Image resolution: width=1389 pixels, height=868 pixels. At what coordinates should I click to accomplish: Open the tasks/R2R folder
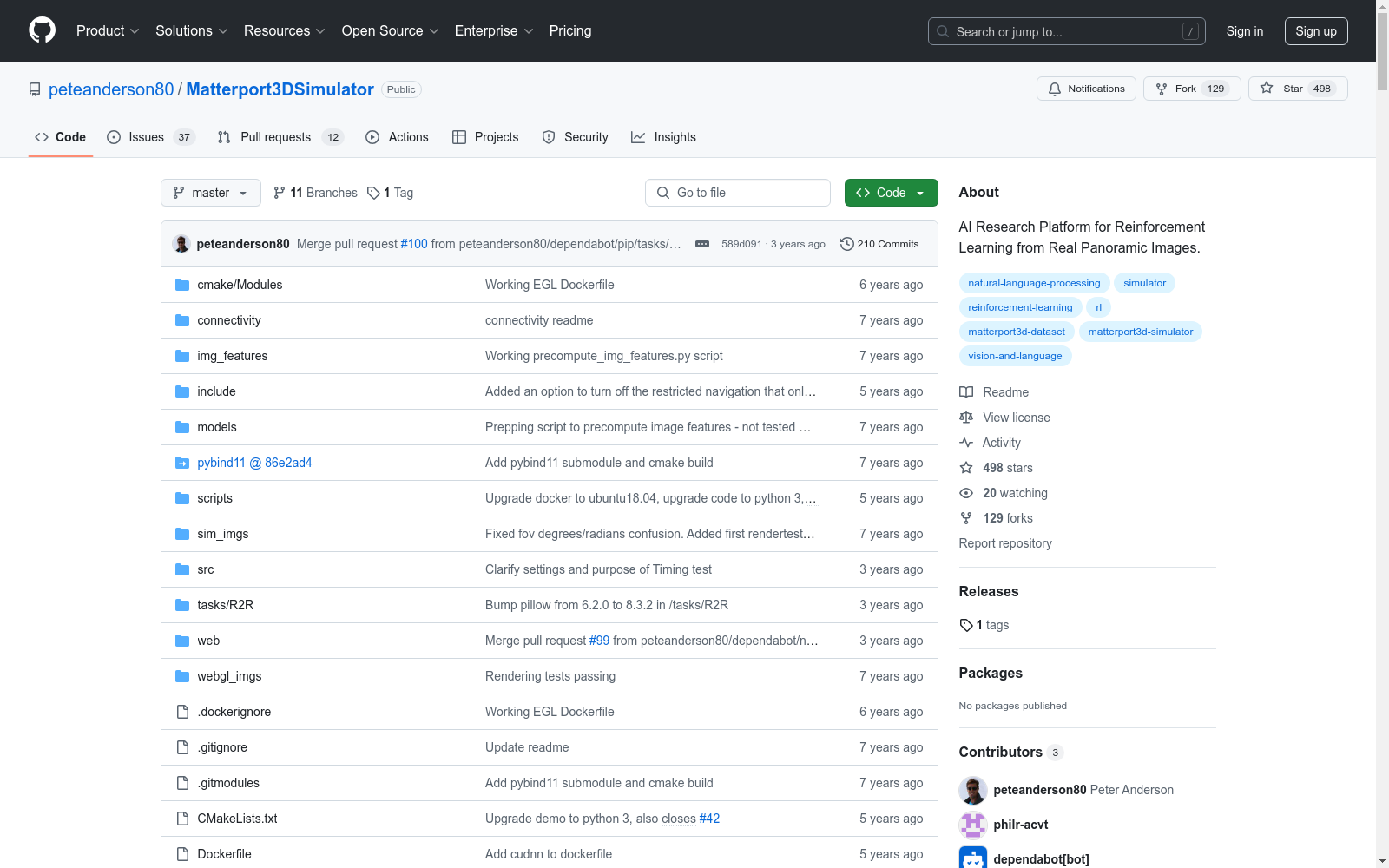click(x=226, y=605)
